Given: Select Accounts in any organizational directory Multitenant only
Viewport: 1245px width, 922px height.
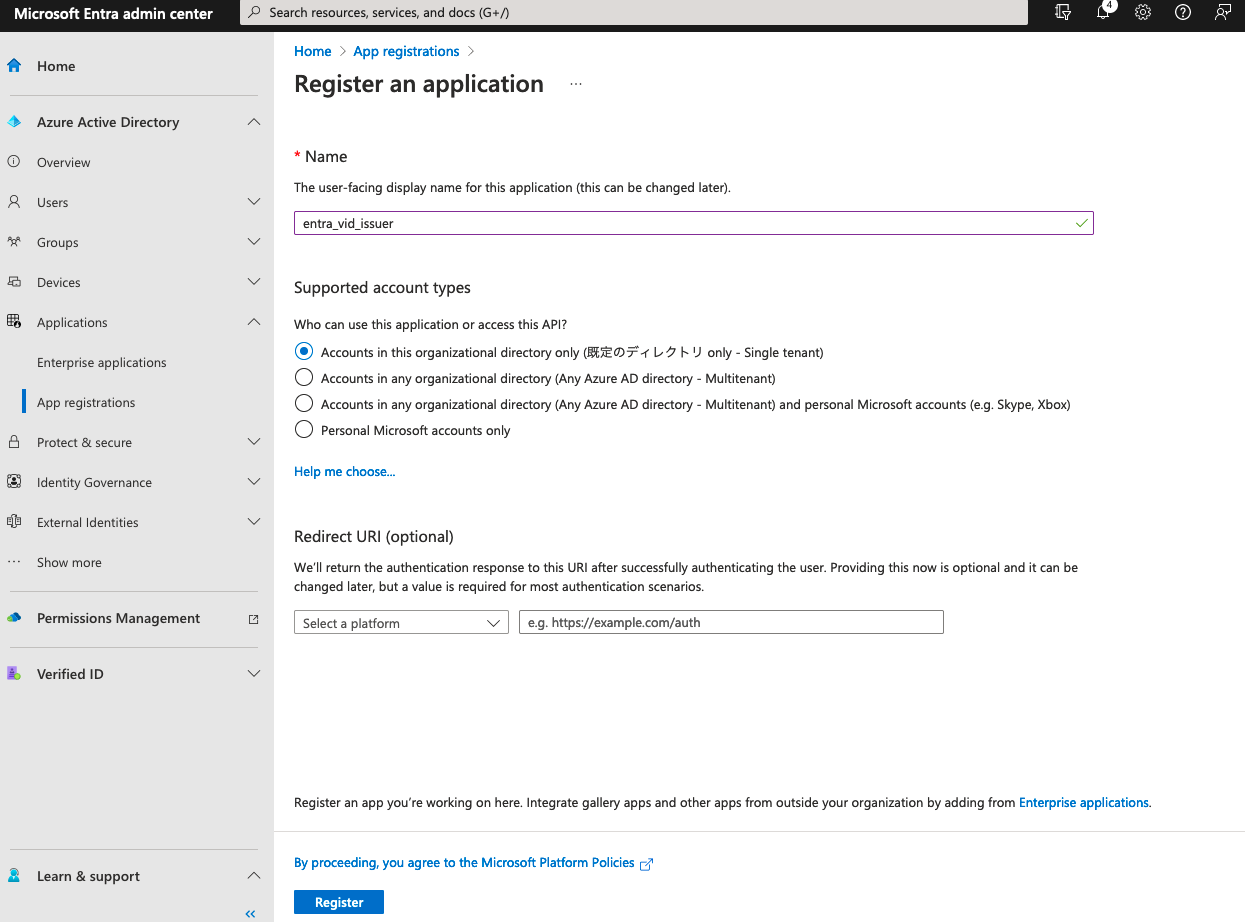Looking at the screenshot, I should pyautogui.click(x=304, y=378).
